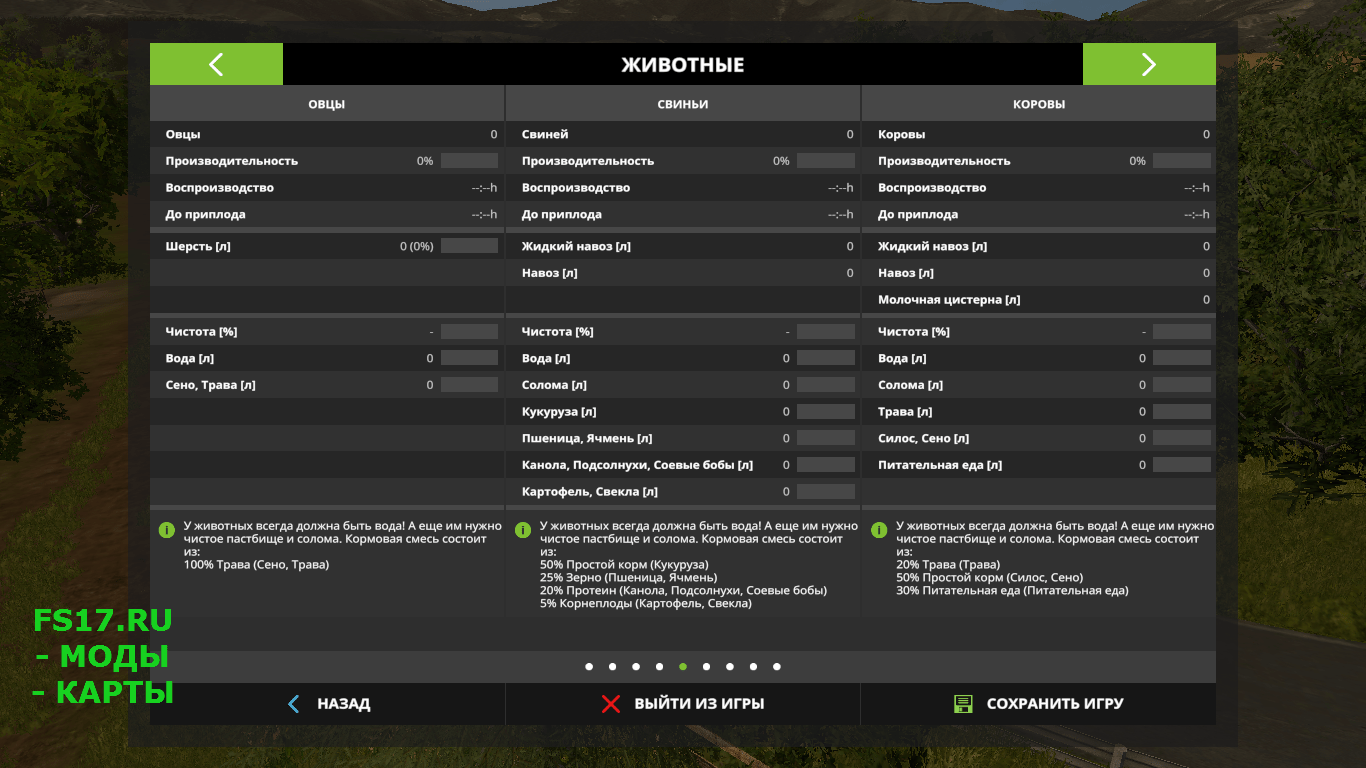The width and height of the screenshot is (1366, 768).
Task: Click 25% Зерно (Пшеница, Ячмень) text
Action: (x=628, y=578)
